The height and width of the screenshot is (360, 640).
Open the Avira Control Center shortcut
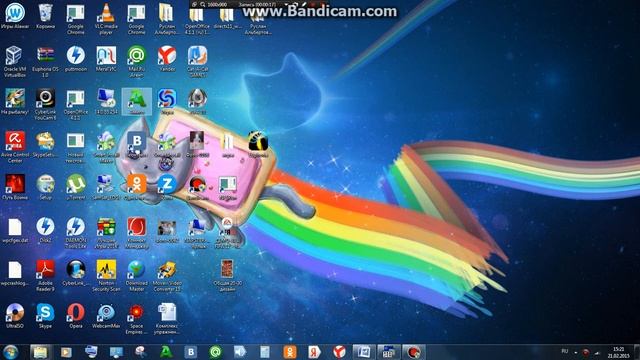coord(15,147)
